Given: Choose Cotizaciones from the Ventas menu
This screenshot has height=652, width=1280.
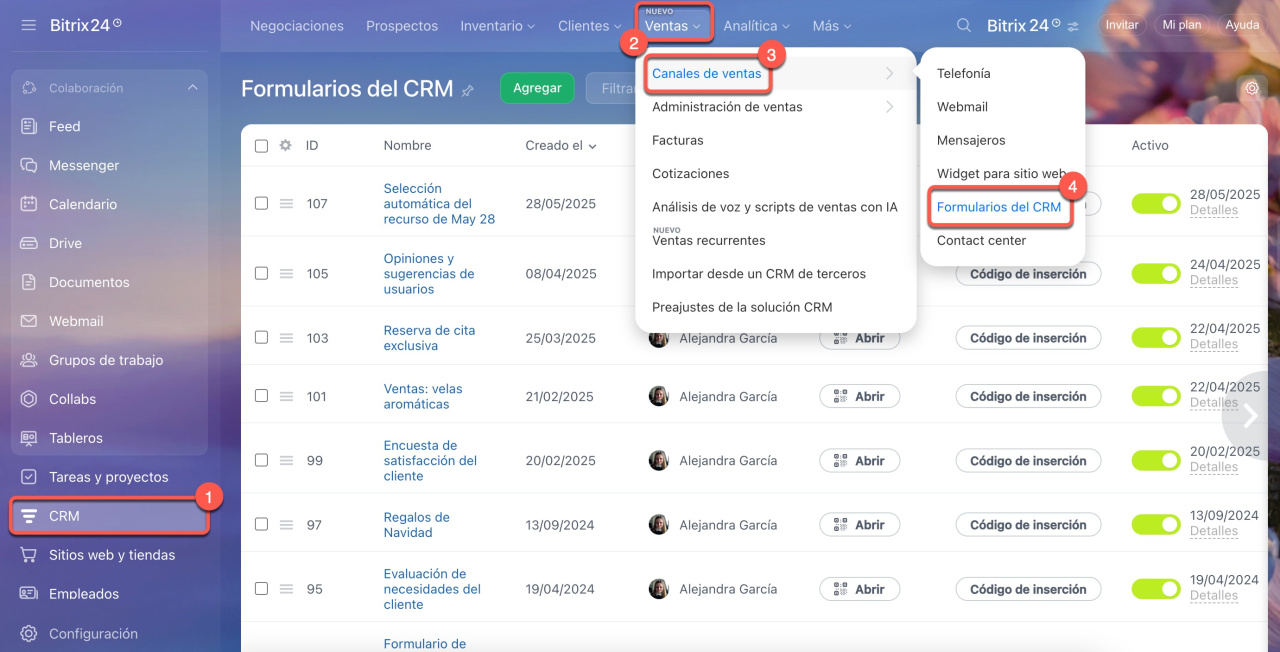Looking at the screenshot, I should (x=690, y=174).
